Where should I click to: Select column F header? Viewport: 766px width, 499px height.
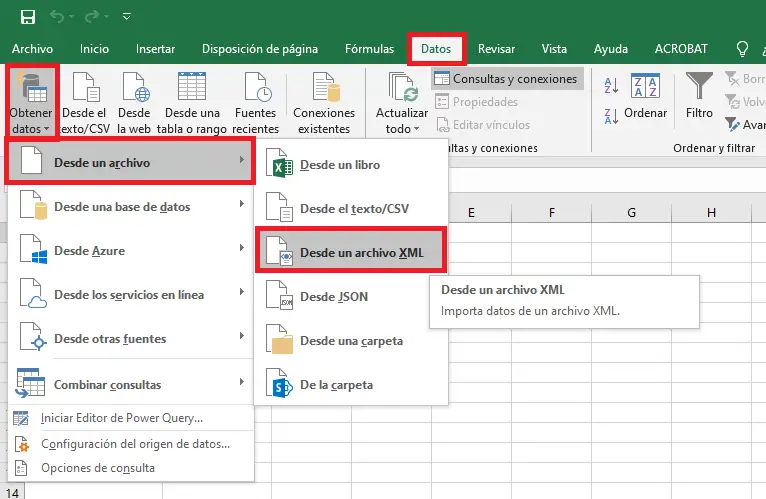pos(552,213)
